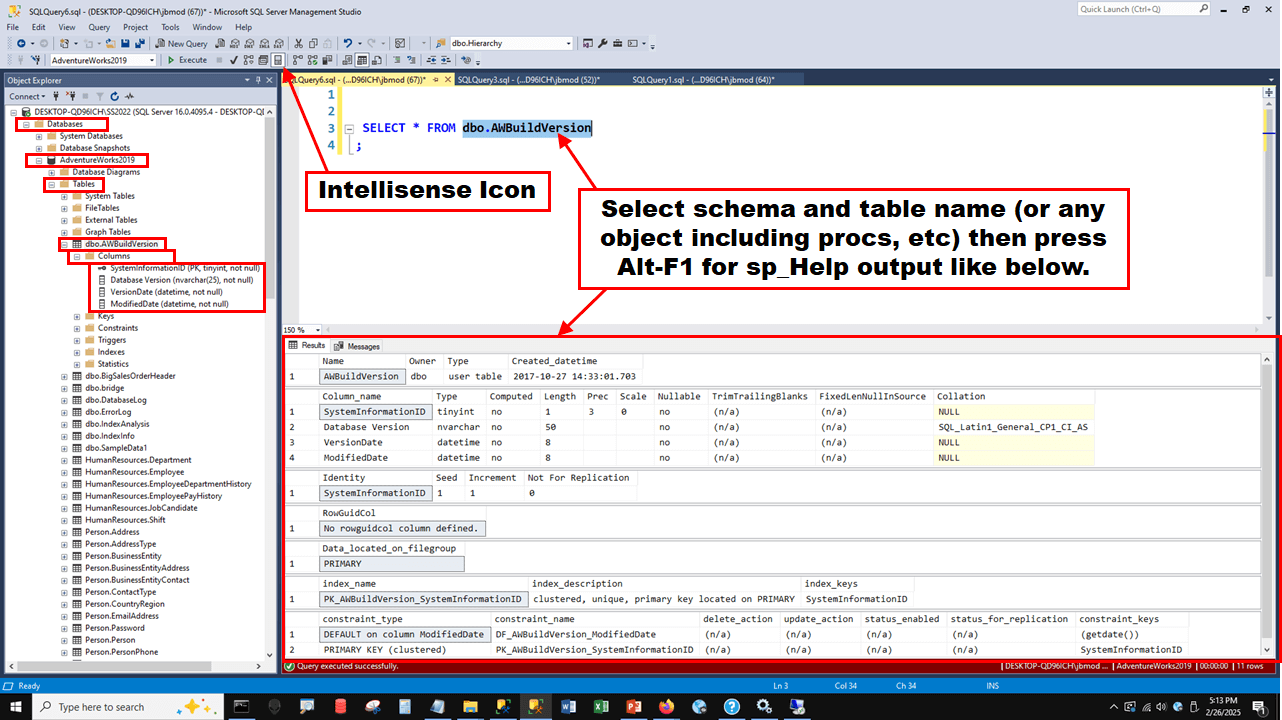Screen dimensions: 1282x720
Task: Collapse the query outline minus box
Action: [350, 129]
